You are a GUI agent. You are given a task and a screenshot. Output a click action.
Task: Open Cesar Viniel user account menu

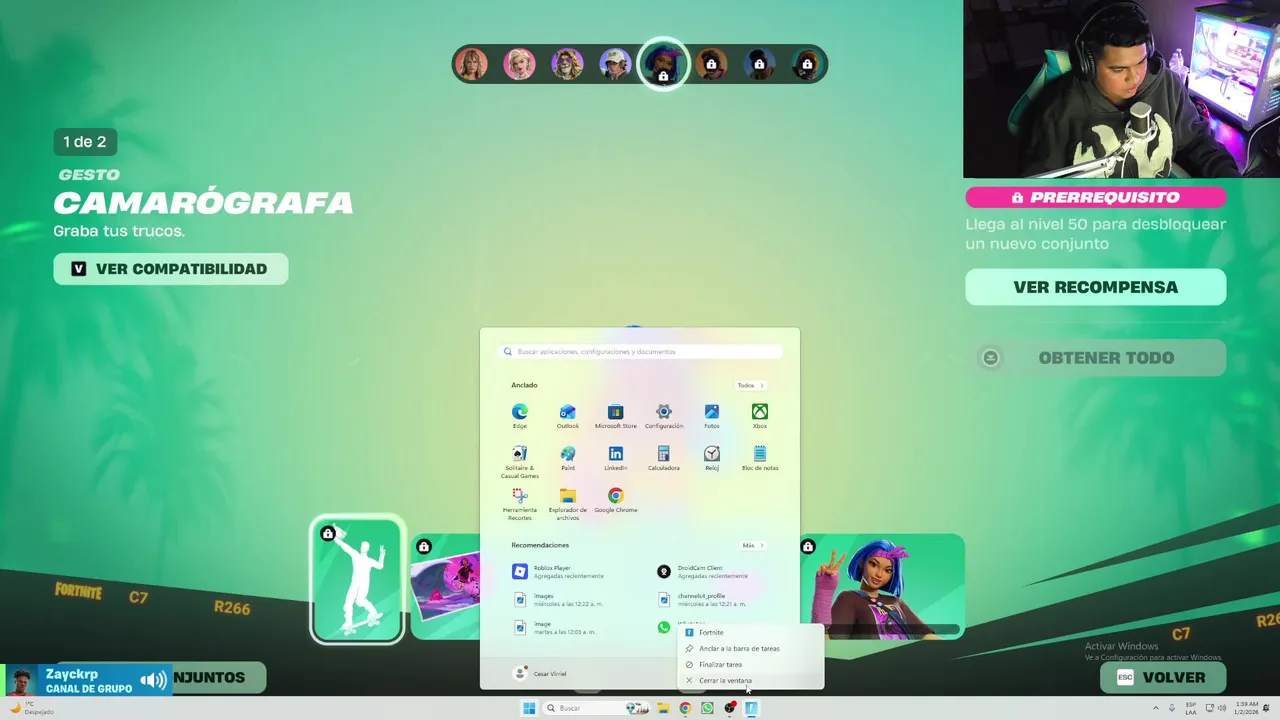click(541, 674)
